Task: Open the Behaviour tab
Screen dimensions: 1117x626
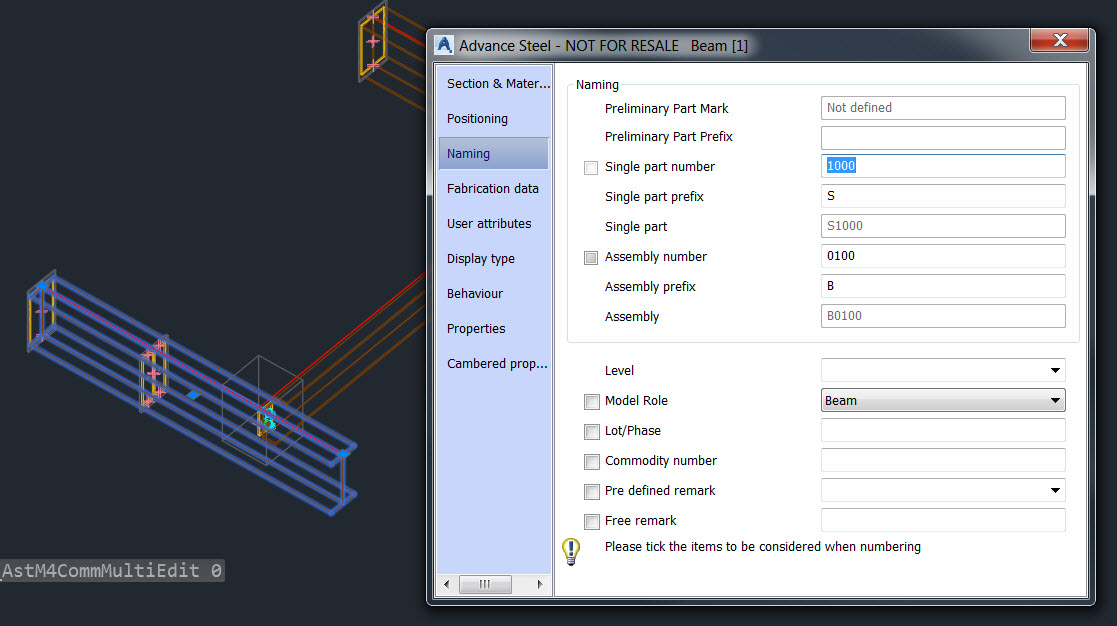Action: (475, 294)
